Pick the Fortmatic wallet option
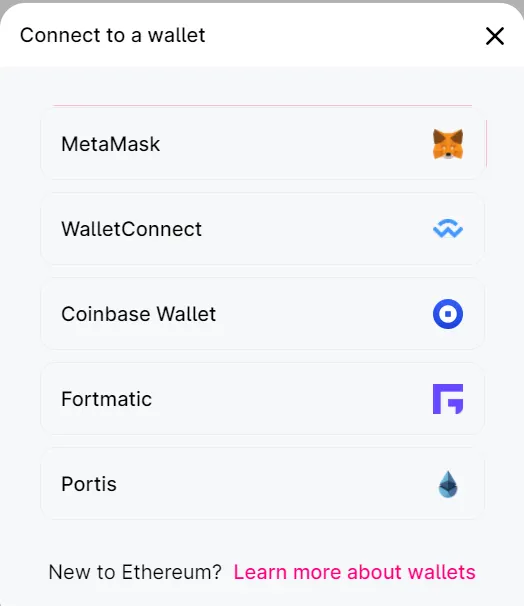 [x=262, y=399]
